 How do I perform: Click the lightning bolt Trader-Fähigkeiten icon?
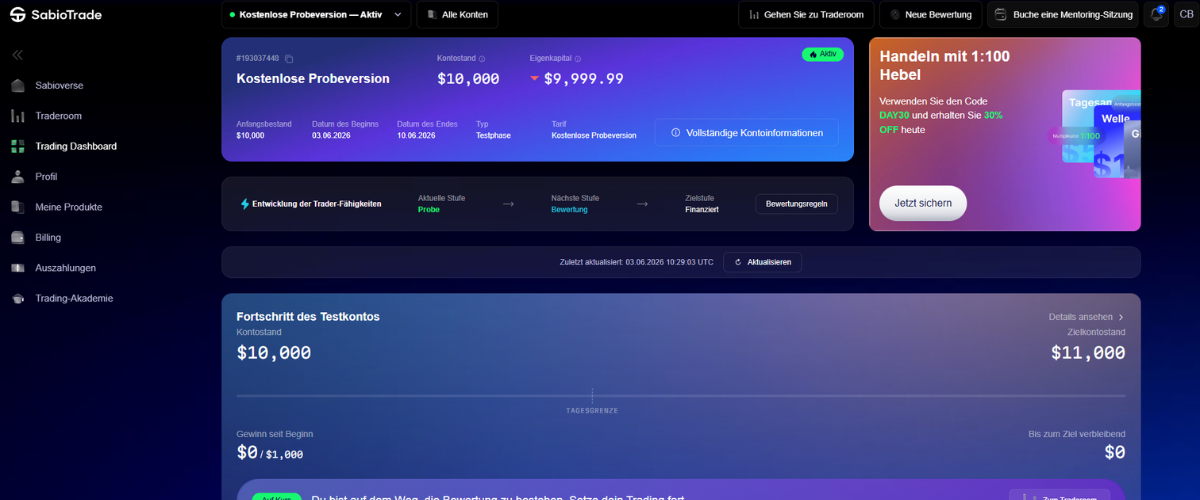(x=245, y=204)
